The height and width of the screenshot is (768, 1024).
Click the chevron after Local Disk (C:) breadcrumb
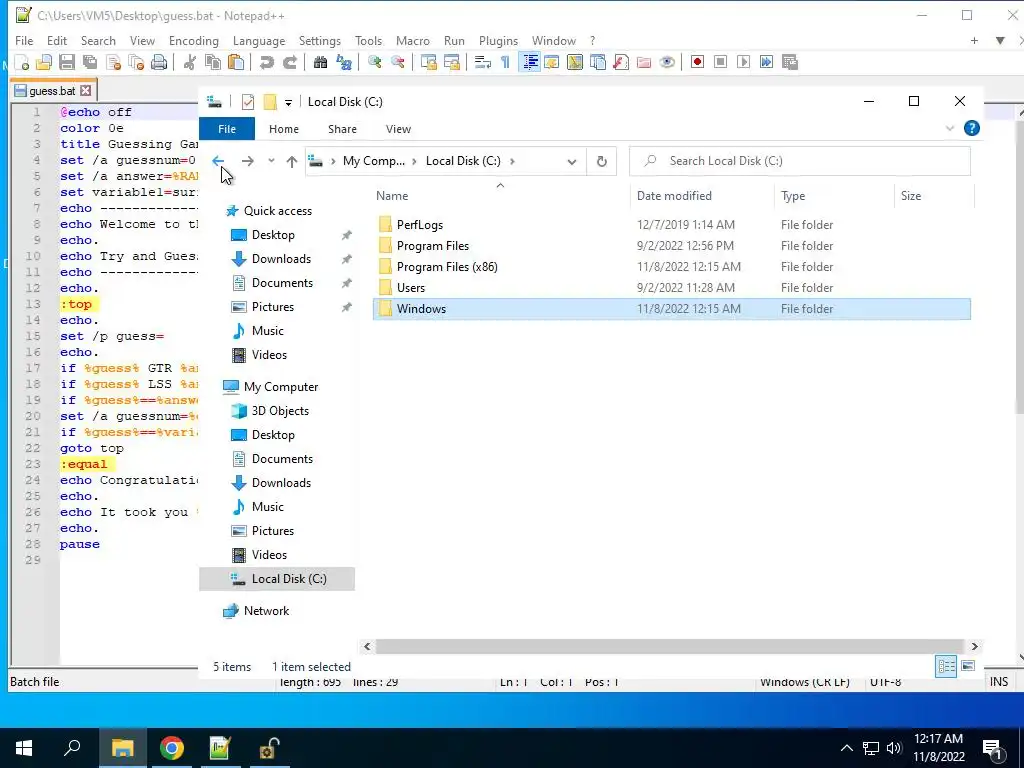pos(512,161)
